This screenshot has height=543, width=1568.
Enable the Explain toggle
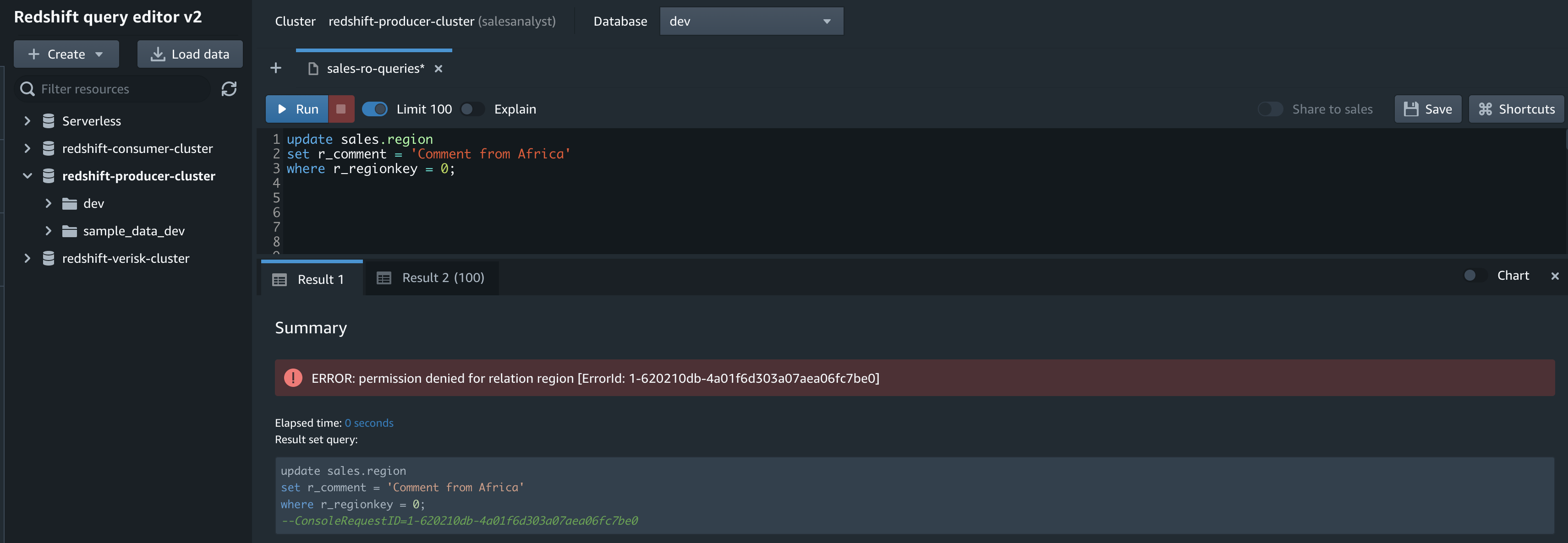tap(472, 109)
